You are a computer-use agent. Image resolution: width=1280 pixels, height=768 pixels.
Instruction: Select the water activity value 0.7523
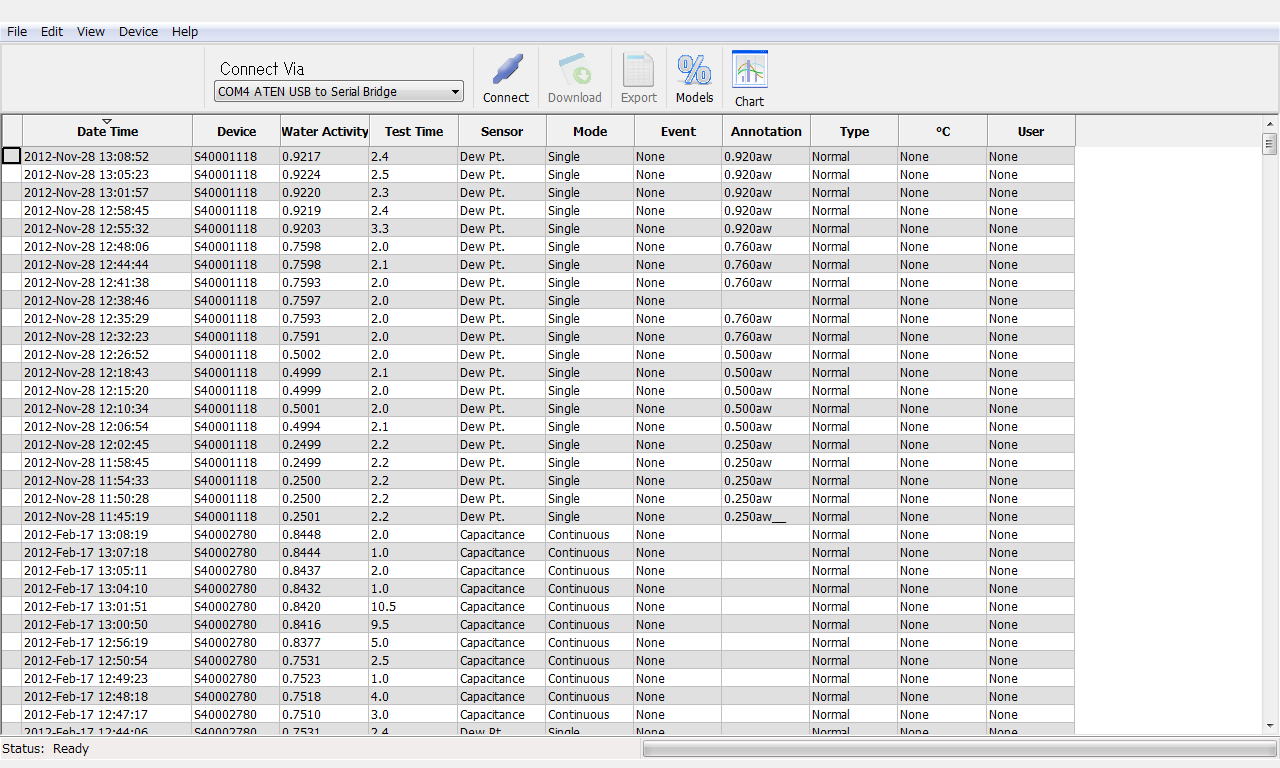click(x=325, y=679)
